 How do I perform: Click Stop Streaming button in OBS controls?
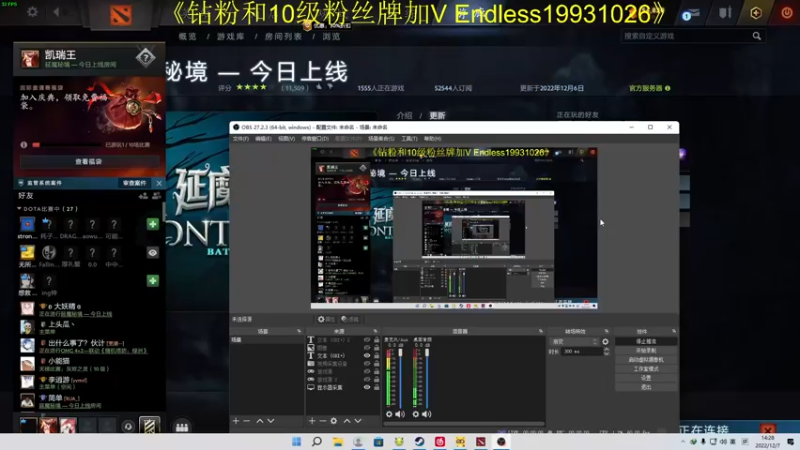646,341
